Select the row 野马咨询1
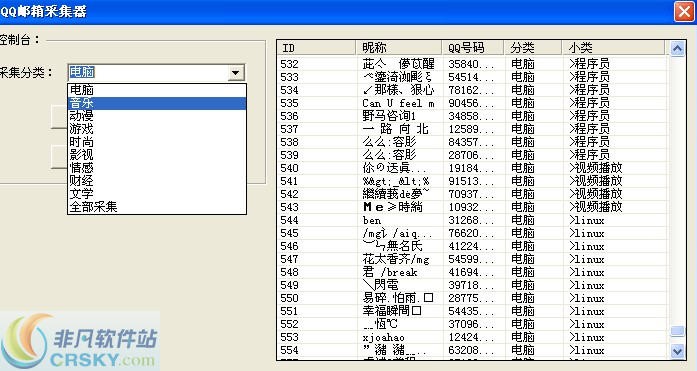 tap(472, 116)
